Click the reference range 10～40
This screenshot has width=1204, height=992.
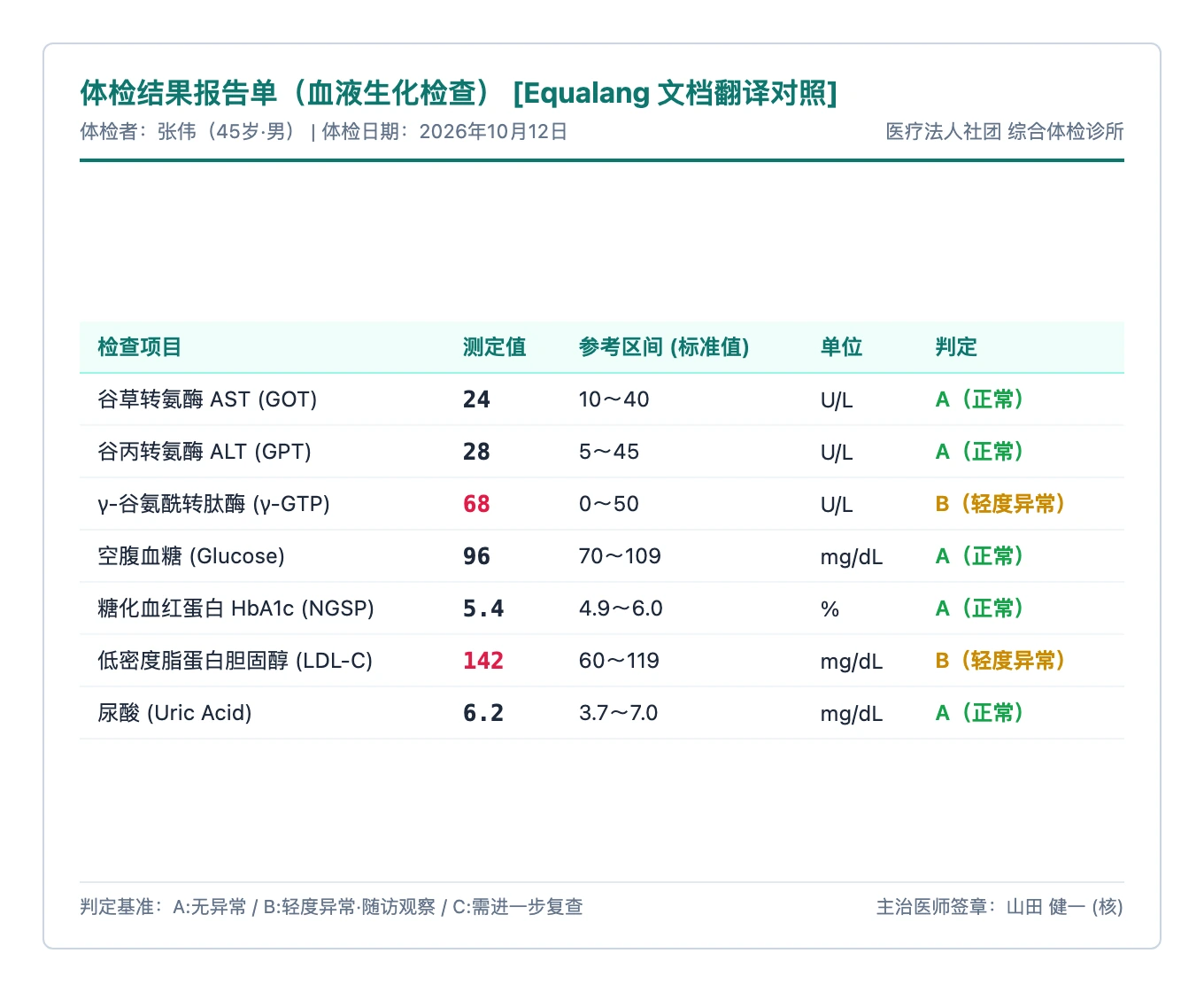click(614, 399)
